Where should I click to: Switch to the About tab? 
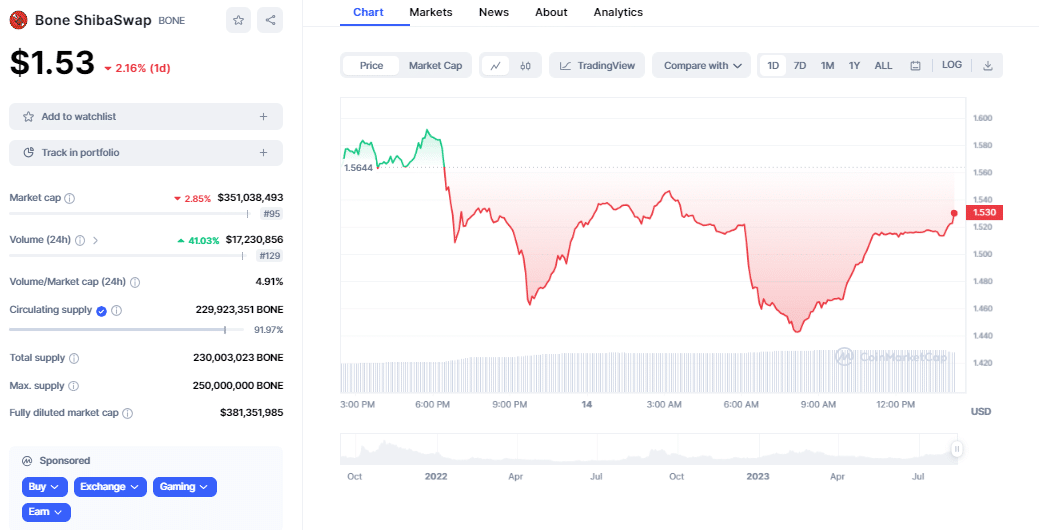551,12
